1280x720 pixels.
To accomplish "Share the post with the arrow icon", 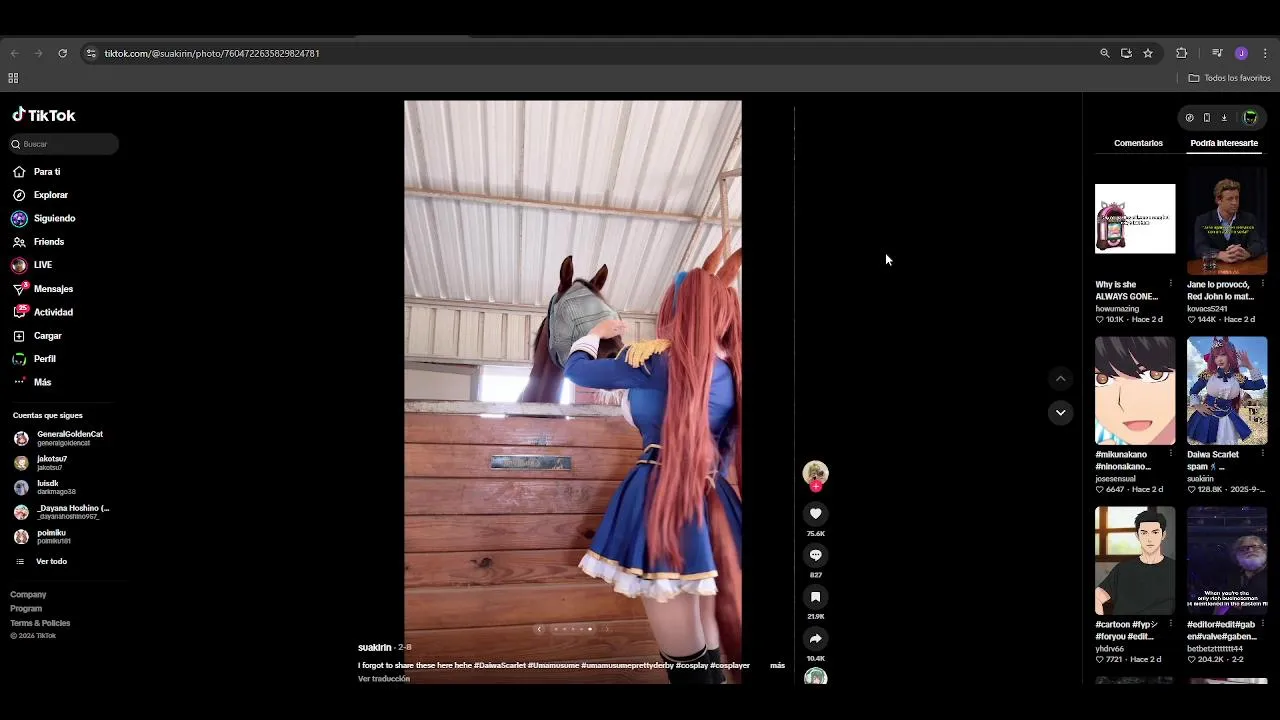I will (816, 639).
